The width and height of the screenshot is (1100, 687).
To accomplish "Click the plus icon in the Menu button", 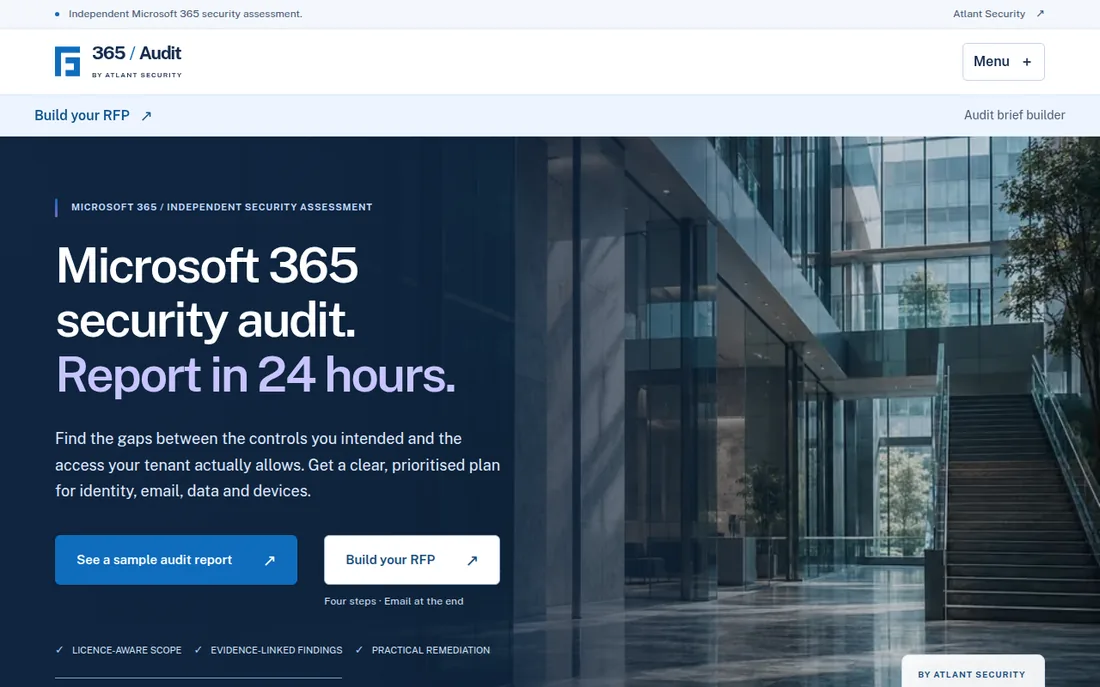I will (1027, 62).
